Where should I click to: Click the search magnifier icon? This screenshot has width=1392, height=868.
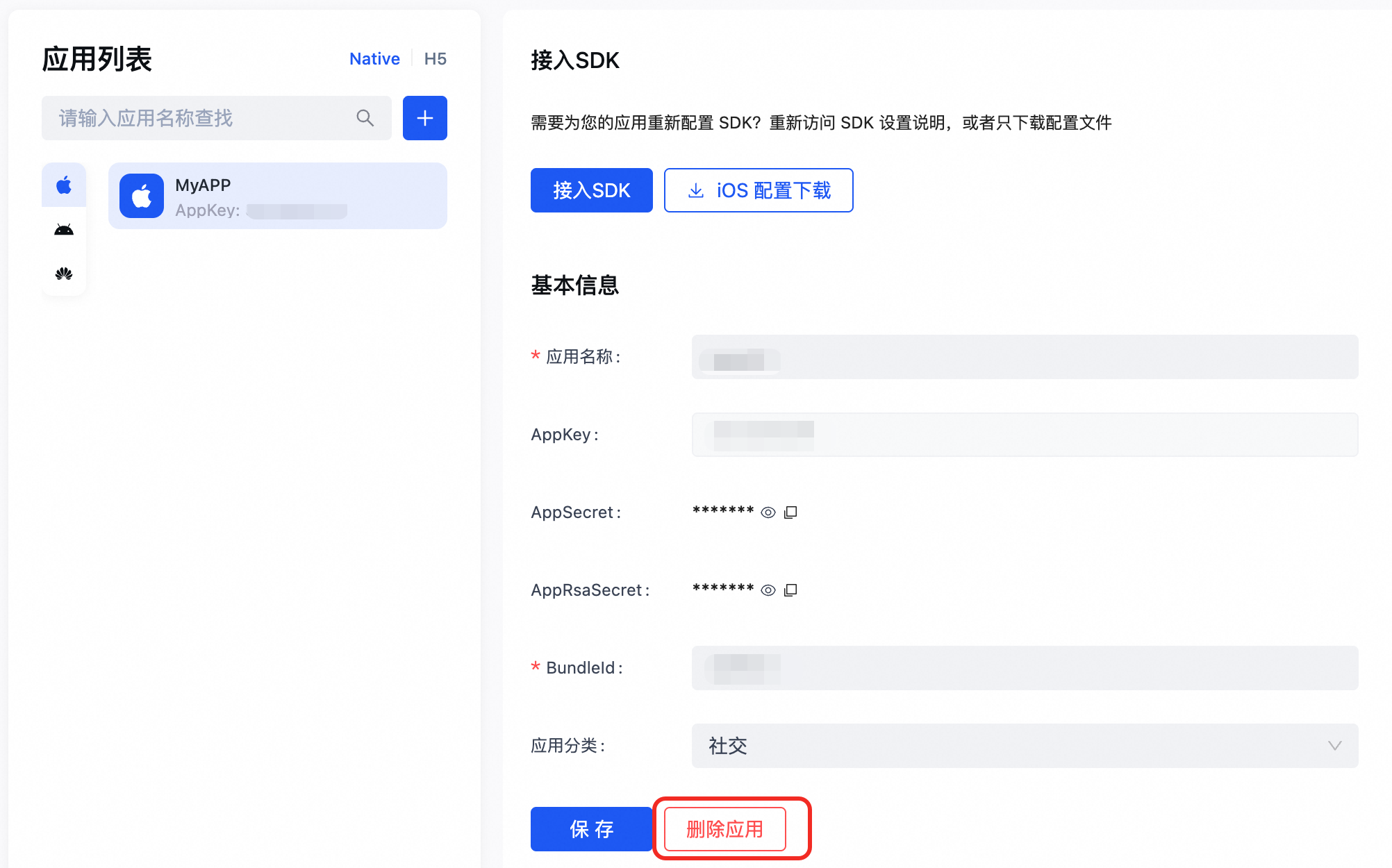point(365,118)
